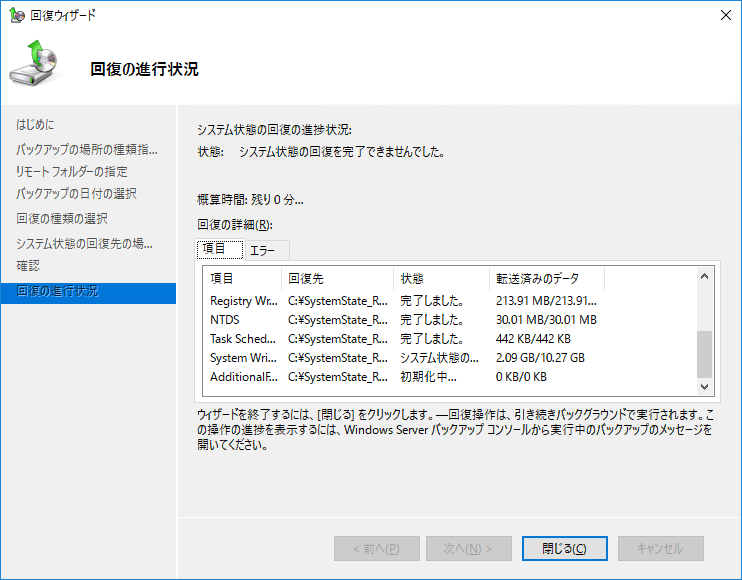Click the 30.01 MB/30.01 MB value
Image resolution: width=742 pixels, height=580 pixels.
pyautogui.click(x=546, y=320)
